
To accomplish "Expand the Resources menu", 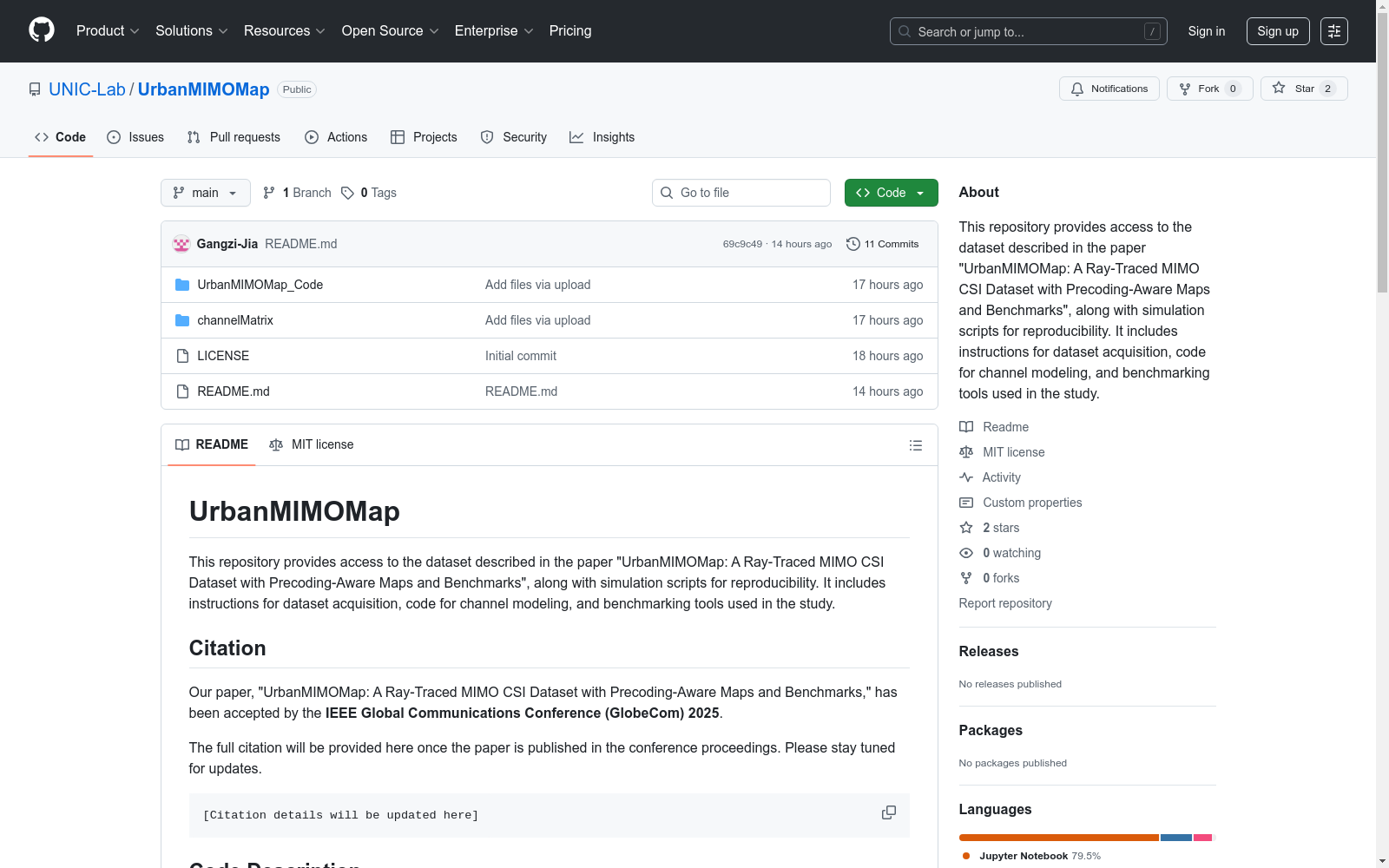I will point(285,31).
